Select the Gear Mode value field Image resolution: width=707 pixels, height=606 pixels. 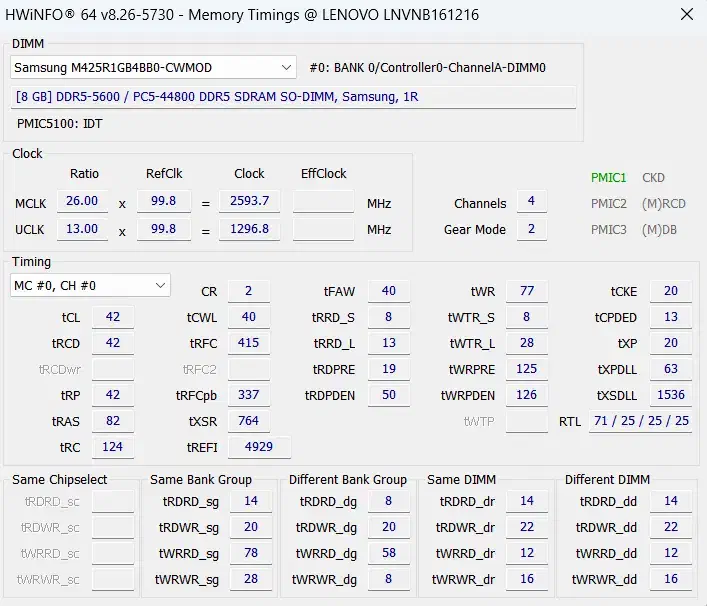(530, 229)
